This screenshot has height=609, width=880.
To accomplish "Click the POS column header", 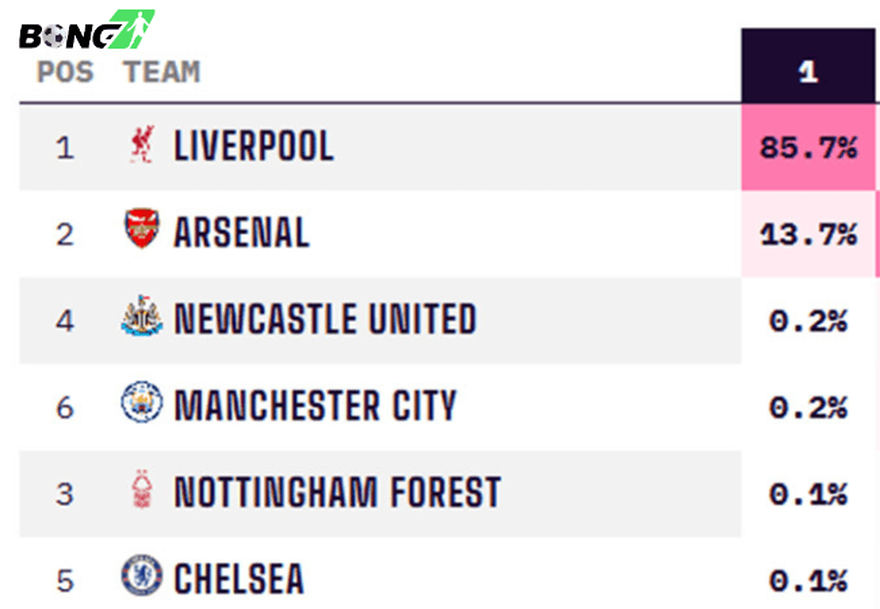I will click(x=66, y=72).
